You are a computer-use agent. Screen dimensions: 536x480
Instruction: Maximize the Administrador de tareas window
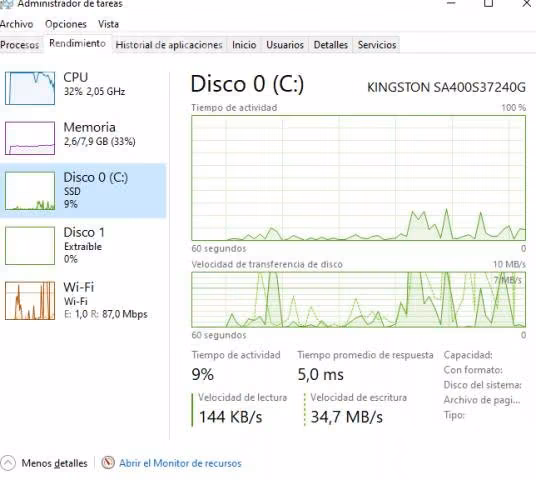pos(488,3)
